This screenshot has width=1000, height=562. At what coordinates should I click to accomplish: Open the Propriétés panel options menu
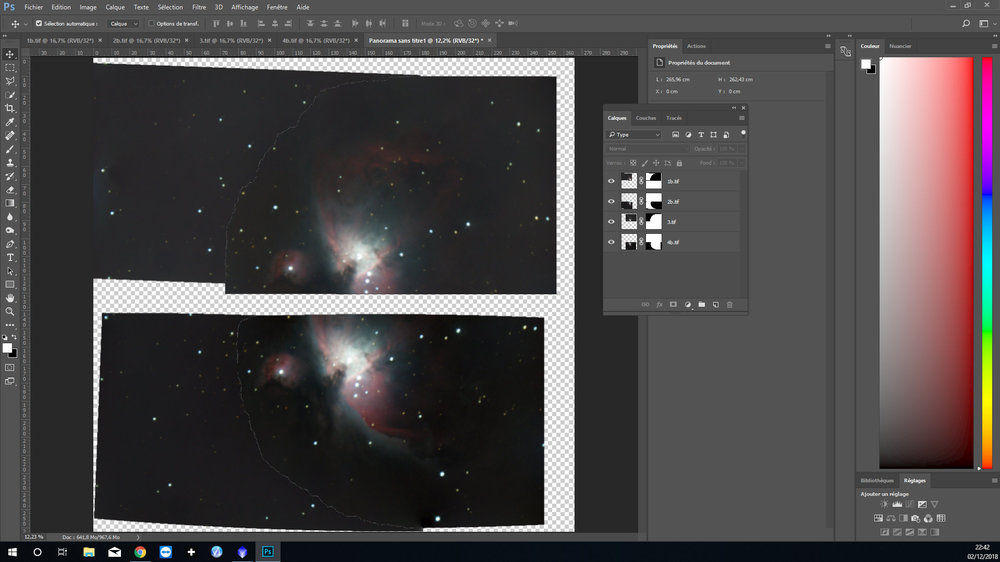click(x=828, y=46)
